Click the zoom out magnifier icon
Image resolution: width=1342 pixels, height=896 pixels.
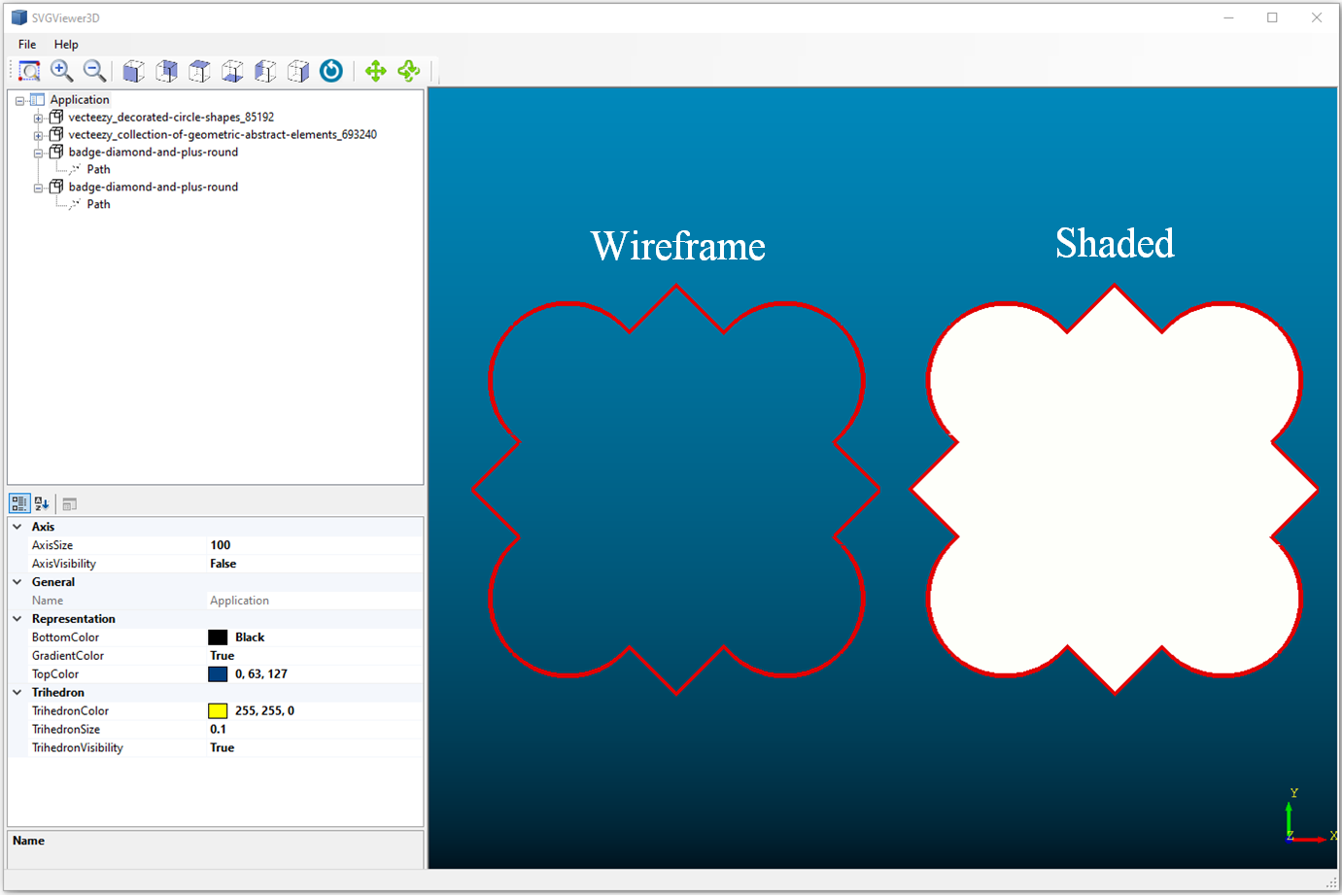tap(94, 71)
